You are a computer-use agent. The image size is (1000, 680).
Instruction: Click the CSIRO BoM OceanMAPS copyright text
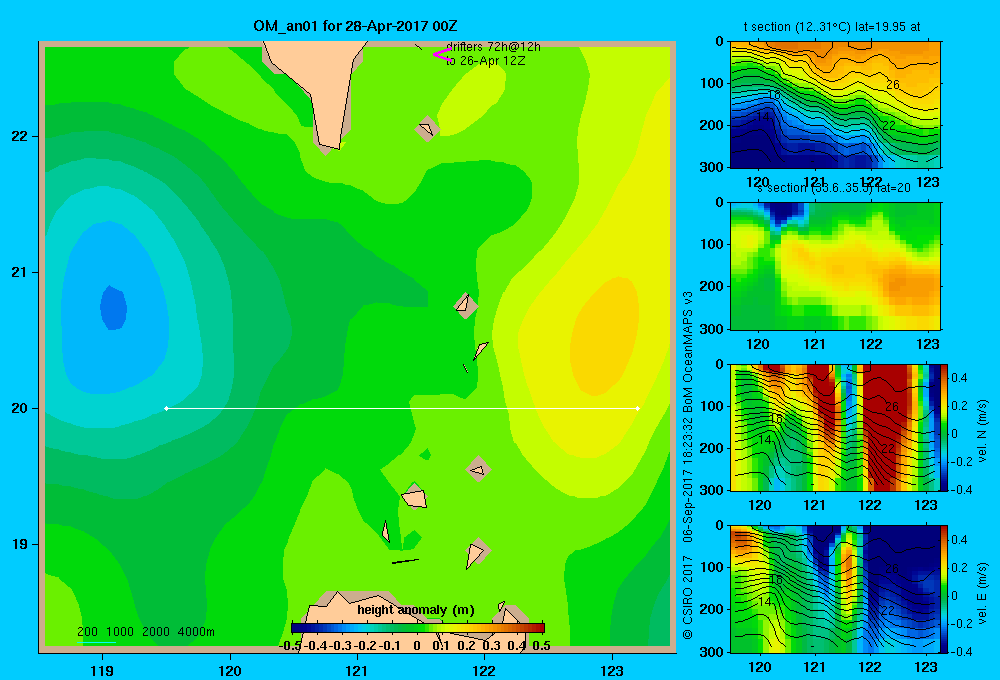coord(688,465)
